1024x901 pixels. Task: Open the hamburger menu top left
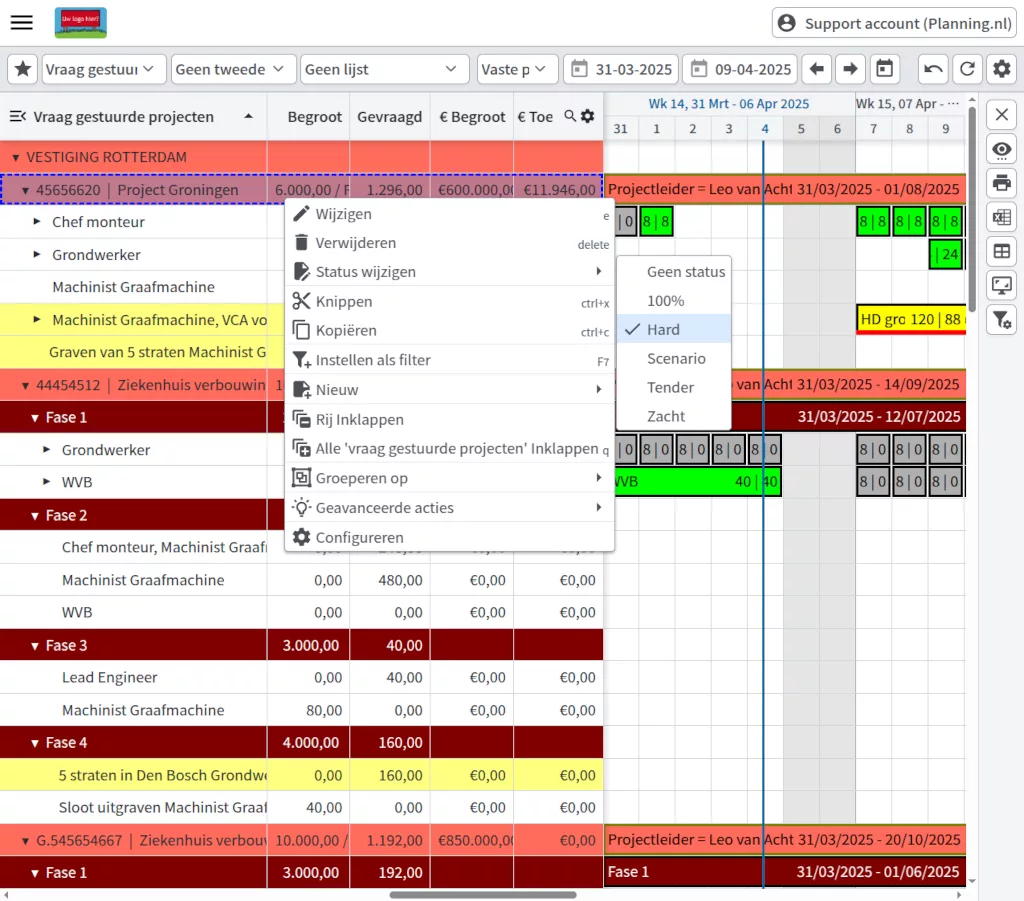click(21, 23)
